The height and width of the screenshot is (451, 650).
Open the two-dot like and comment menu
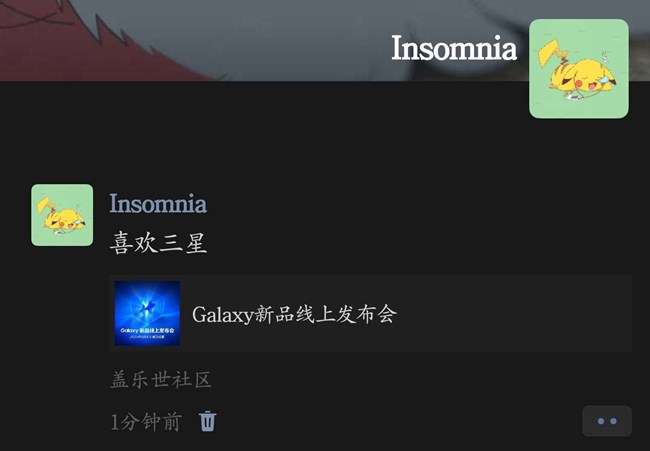tap(607, 421)
